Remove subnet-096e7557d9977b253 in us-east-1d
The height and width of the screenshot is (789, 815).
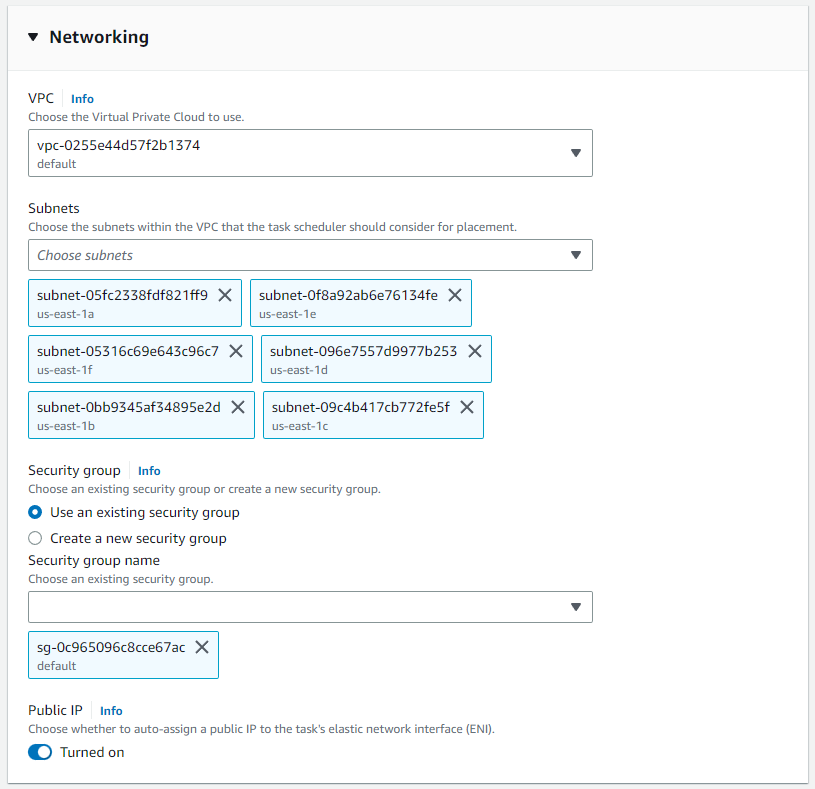click(475, 351)
